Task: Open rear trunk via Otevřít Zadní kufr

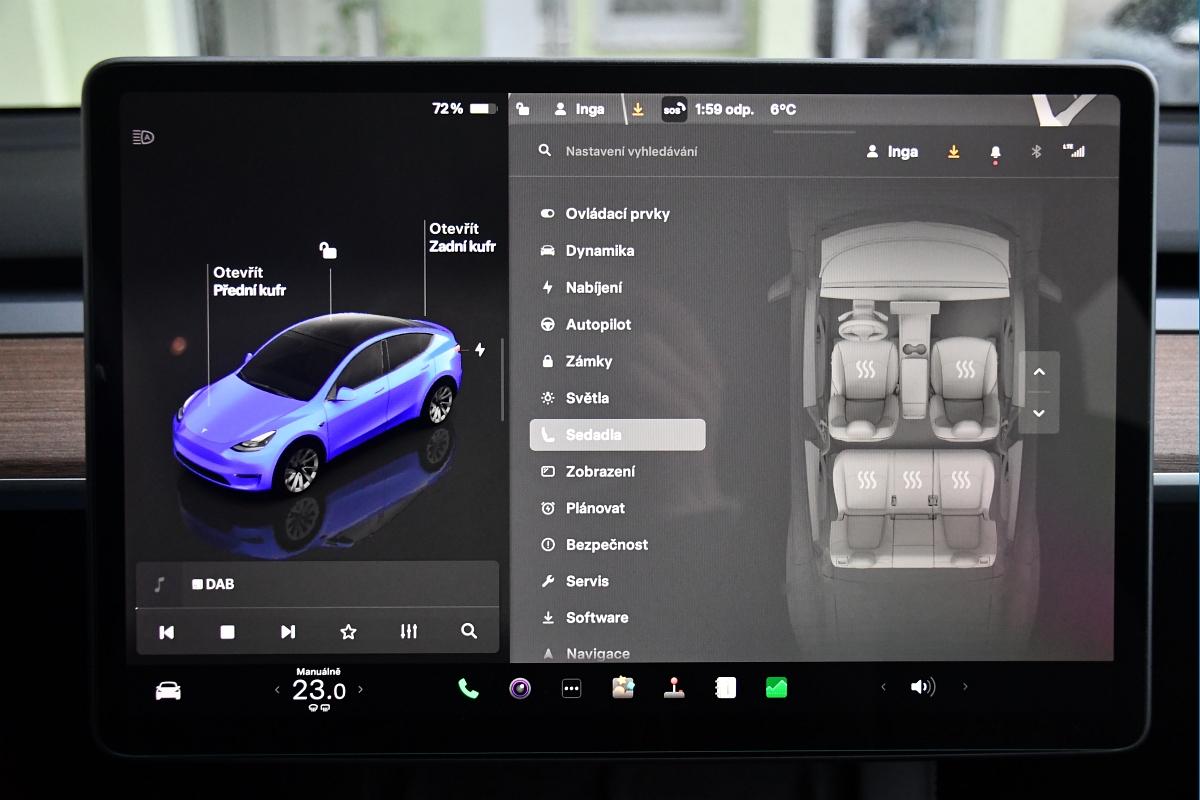Action: tap(462, 237)
